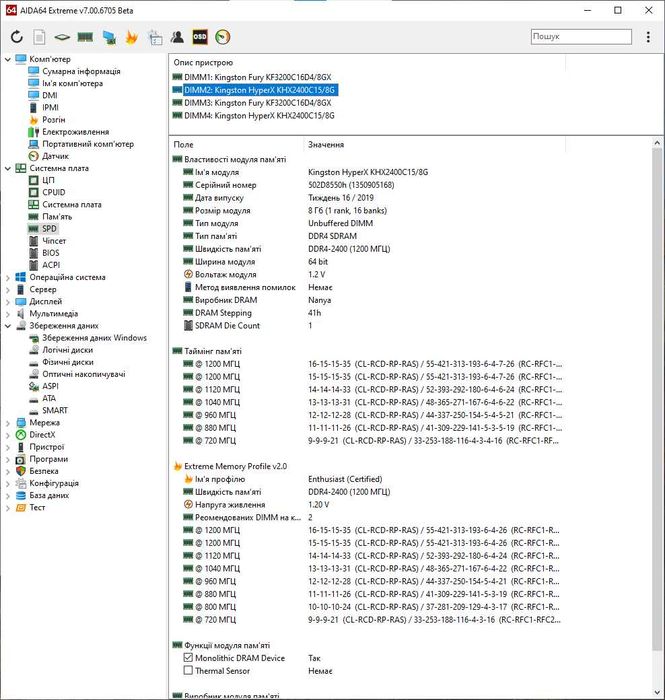
Task: Open Збереження даних Windows item
Action: click(94, 338)
